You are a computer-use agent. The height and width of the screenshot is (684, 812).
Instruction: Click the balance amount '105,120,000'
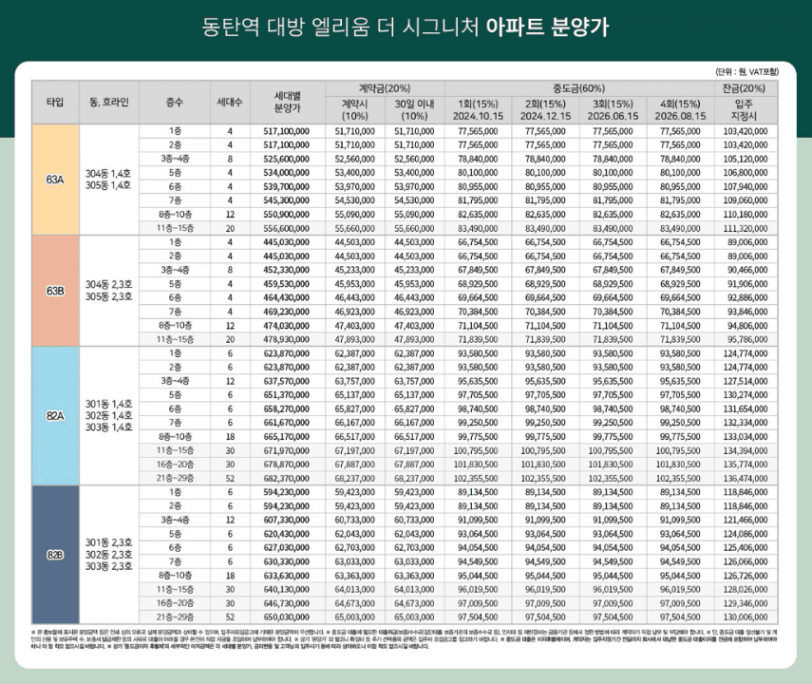[x=745, y=159]
